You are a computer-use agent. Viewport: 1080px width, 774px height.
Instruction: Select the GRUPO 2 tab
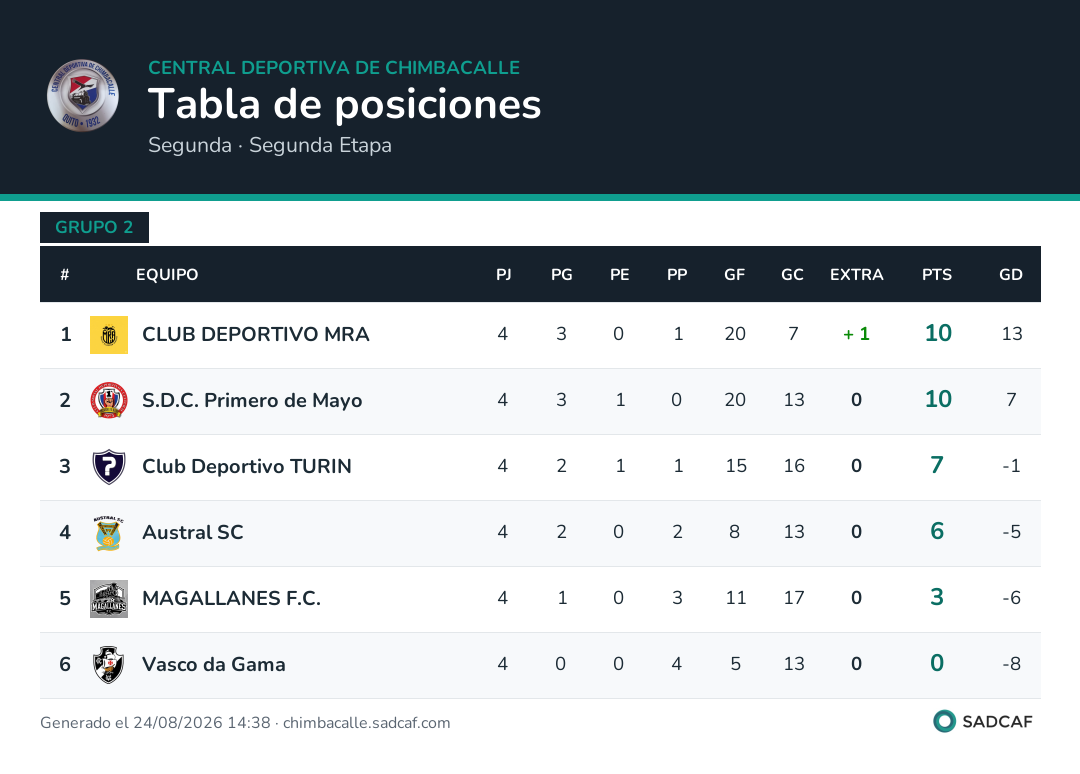[x=94, y=227]
